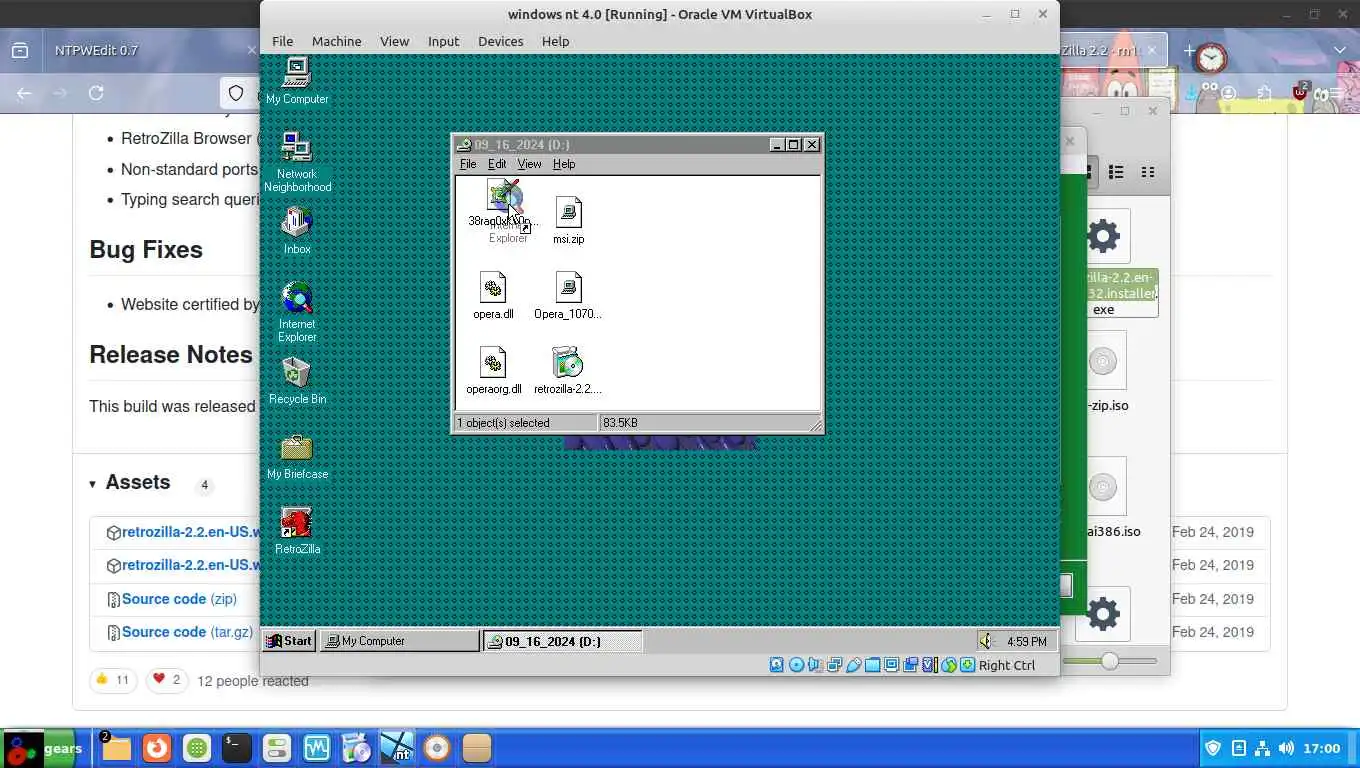Open the Recycle Bin desktop icon
Screen dimensions: 1360x768
pos(297,381)
